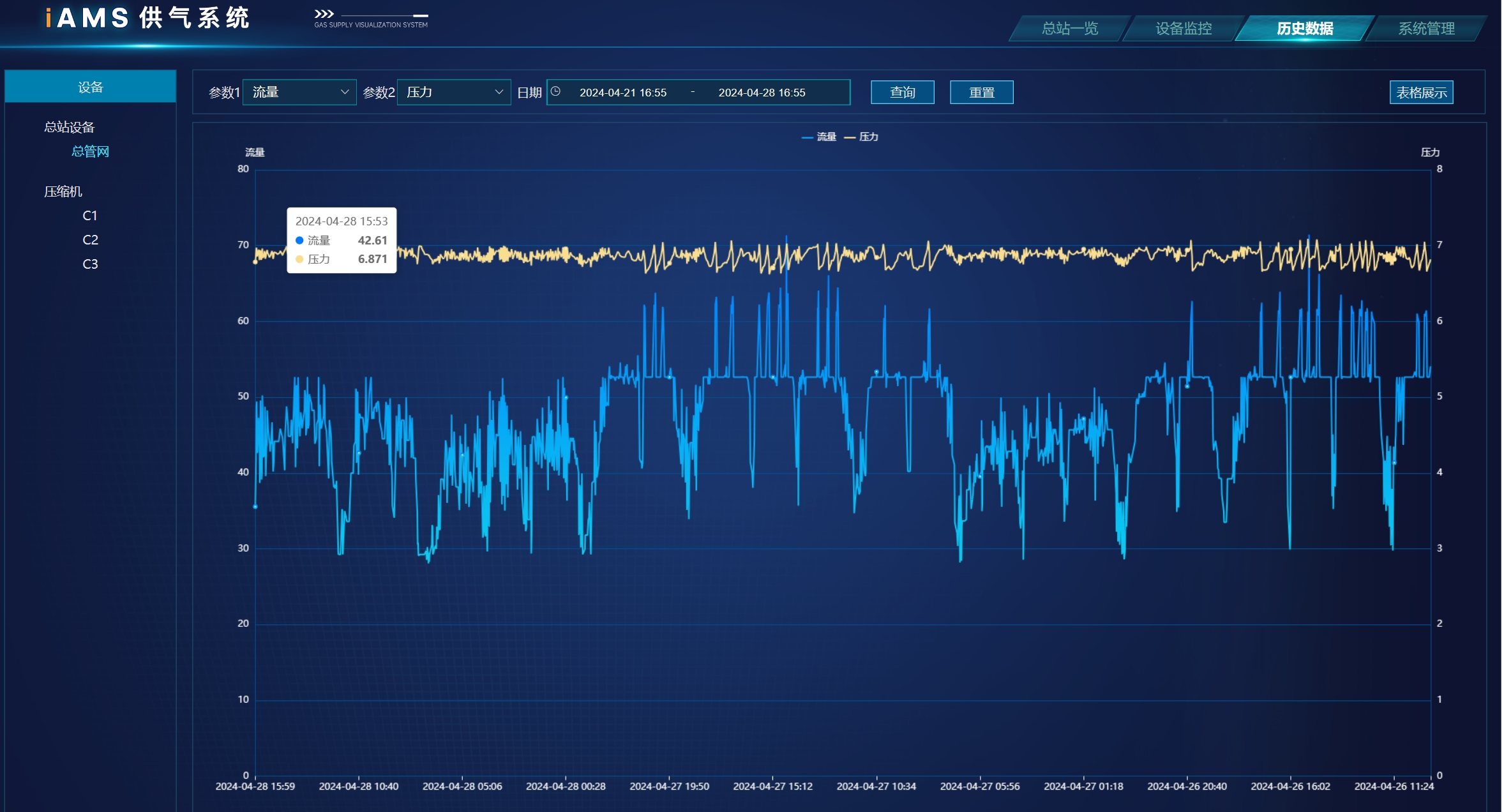Edit the end date 2024-04-28 16:55
This screenshot has width=1504, height=812.
pos(762,93)
